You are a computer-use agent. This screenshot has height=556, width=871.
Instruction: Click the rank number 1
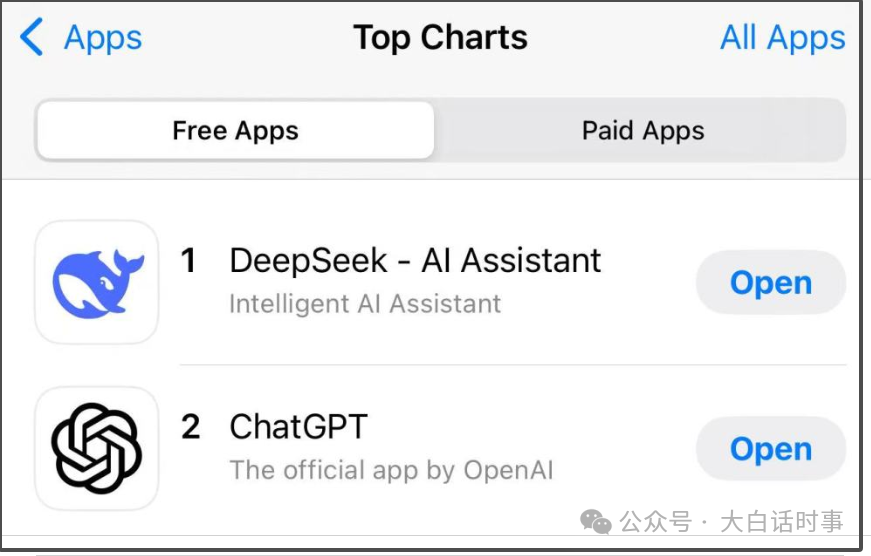pyautogui.click(x=188, y=261)
